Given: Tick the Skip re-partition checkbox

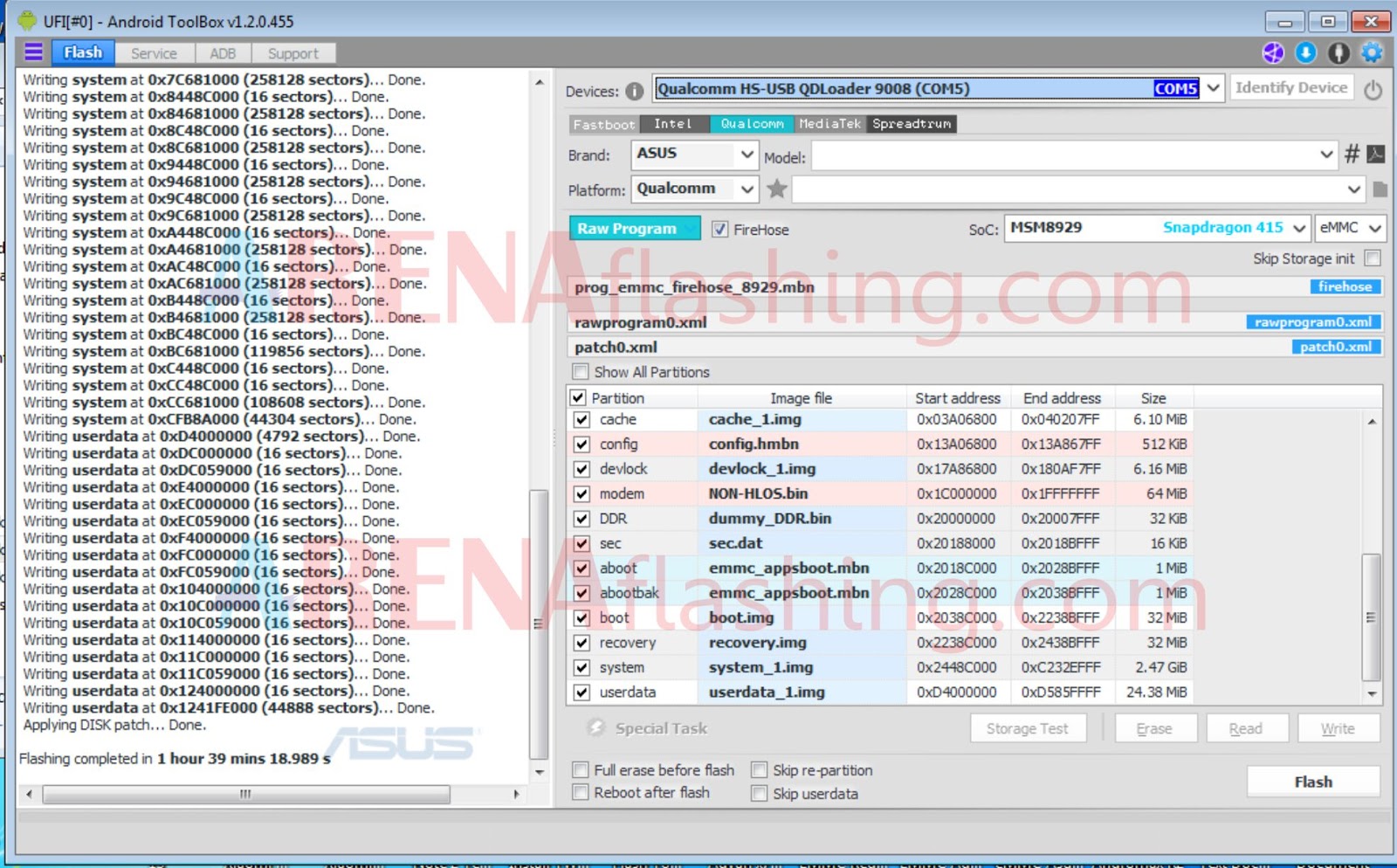Looking at the screenshot, I should 759,770.
